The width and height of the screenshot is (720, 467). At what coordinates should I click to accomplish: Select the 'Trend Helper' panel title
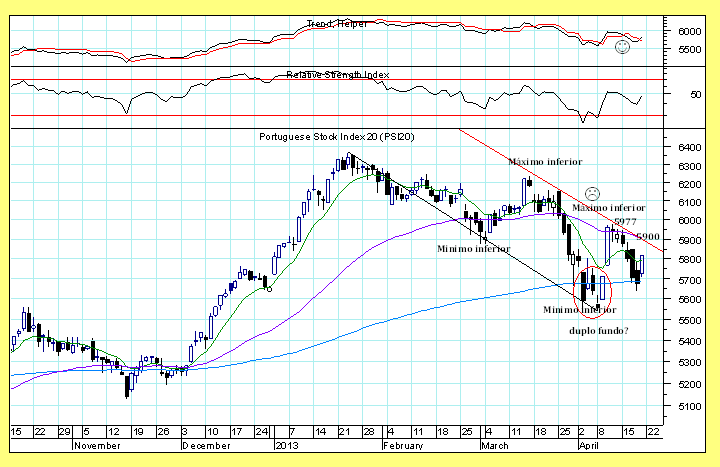(337, 24)
